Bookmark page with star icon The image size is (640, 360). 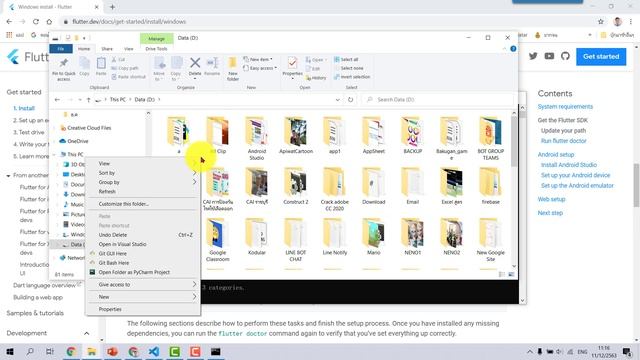tap(601, 22)
